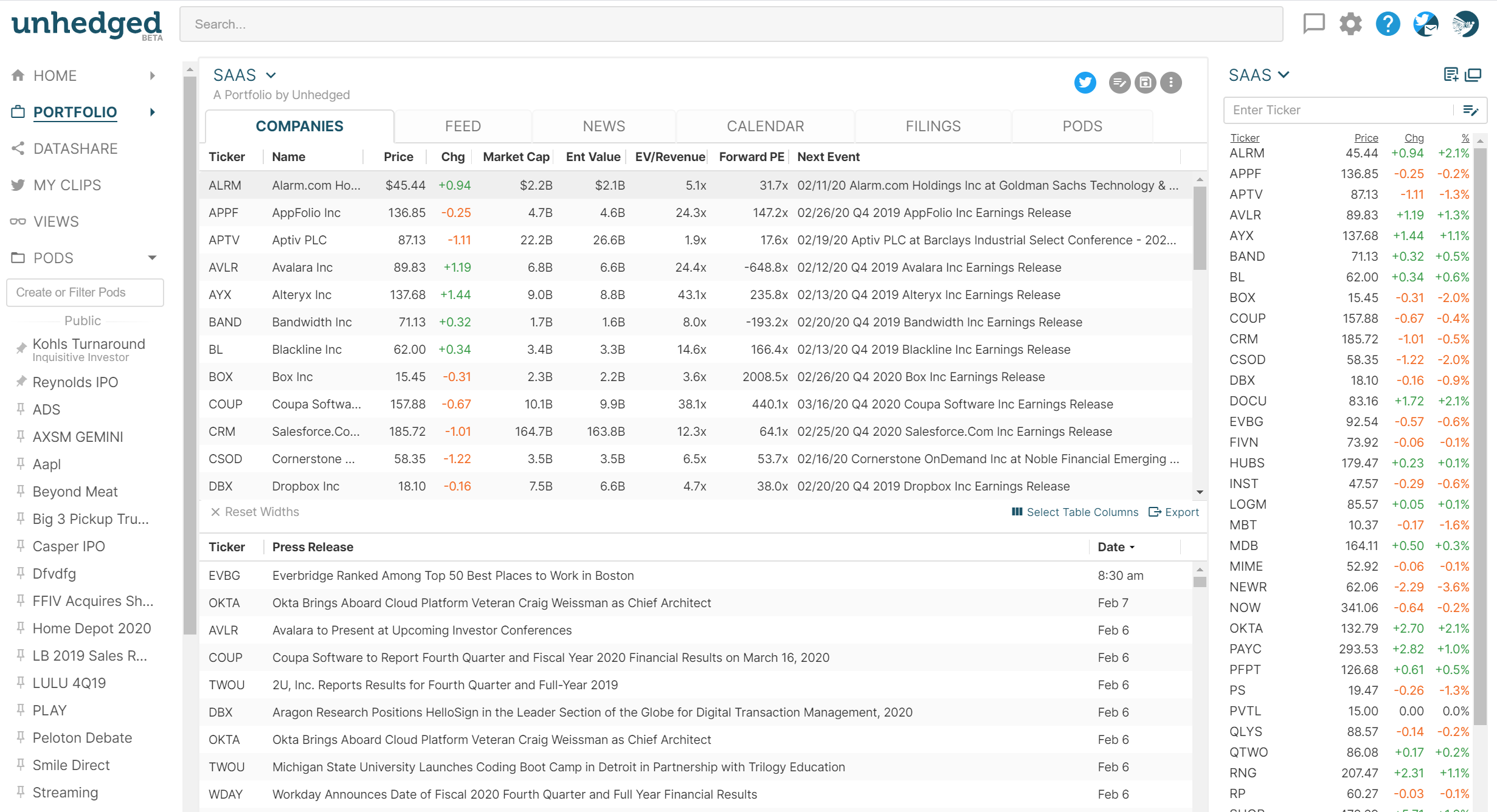
Task: Click the Export link
Action: pyautogui.click(x=1174, y=512)
